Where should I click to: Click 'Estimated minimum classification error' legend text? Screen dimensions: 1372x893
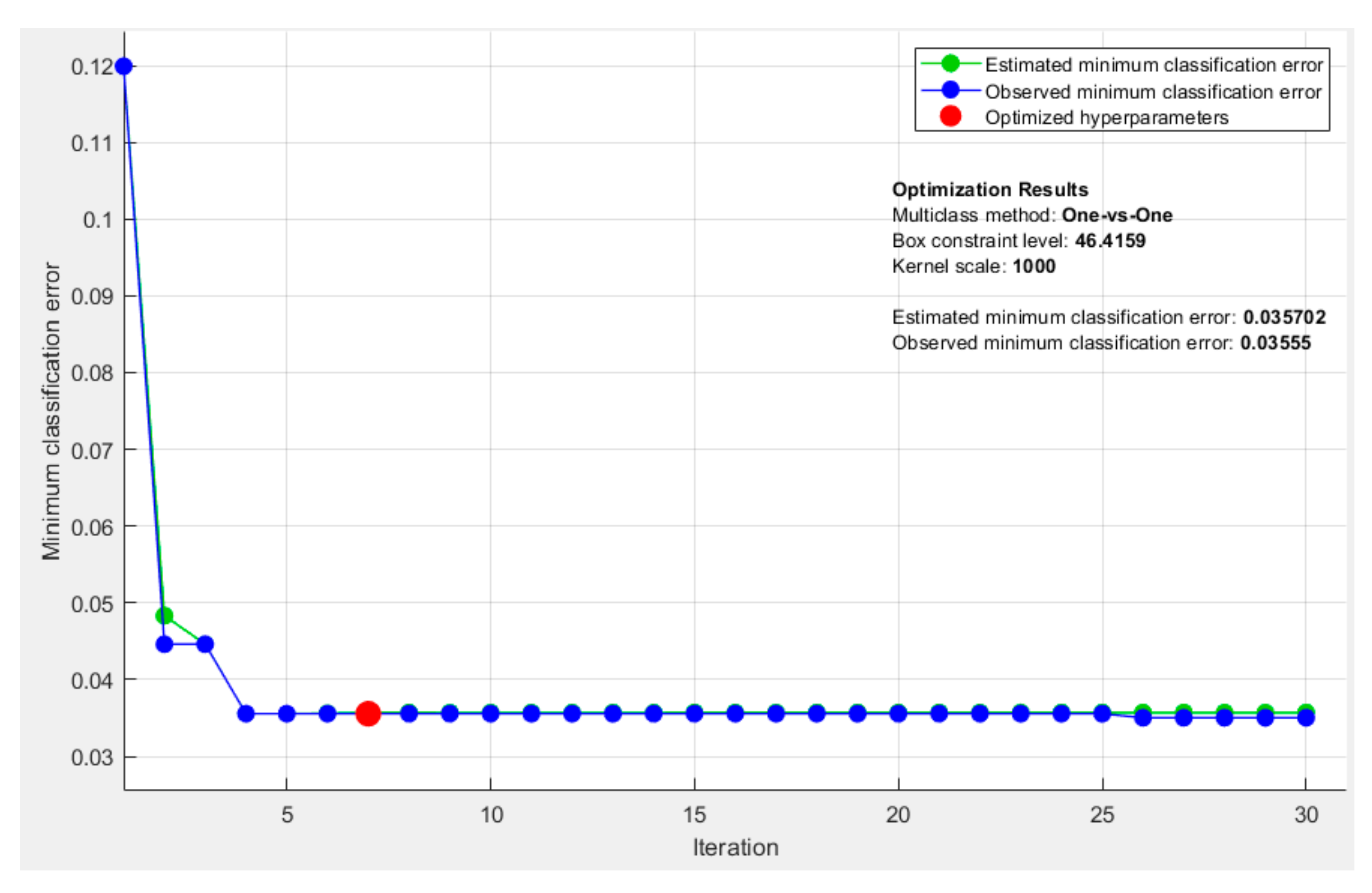(x=1154, y=64)
